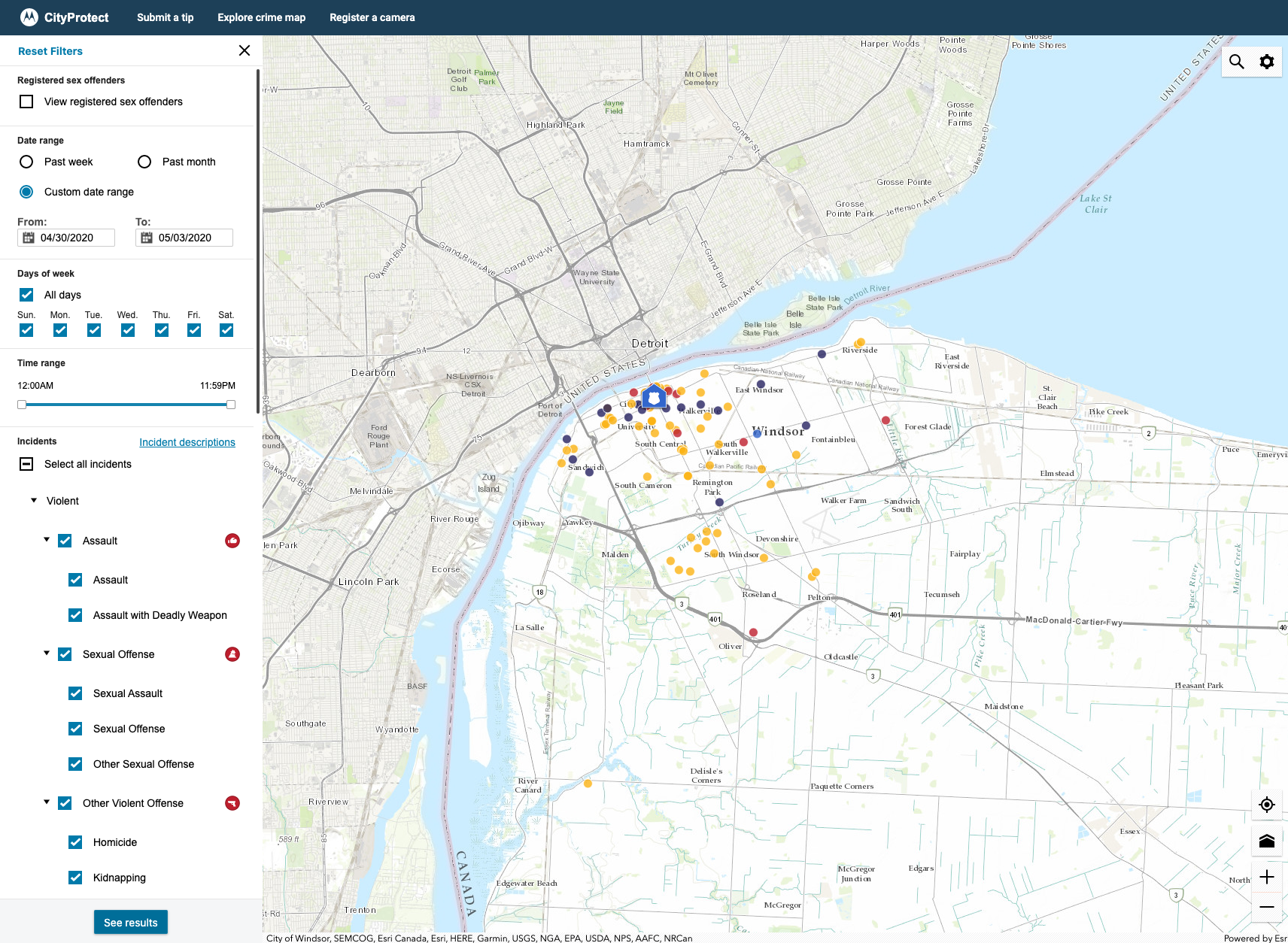This screenshot has height=943, width=1288.
Task: Zoom out on the map
Action: click(1267, 908)
